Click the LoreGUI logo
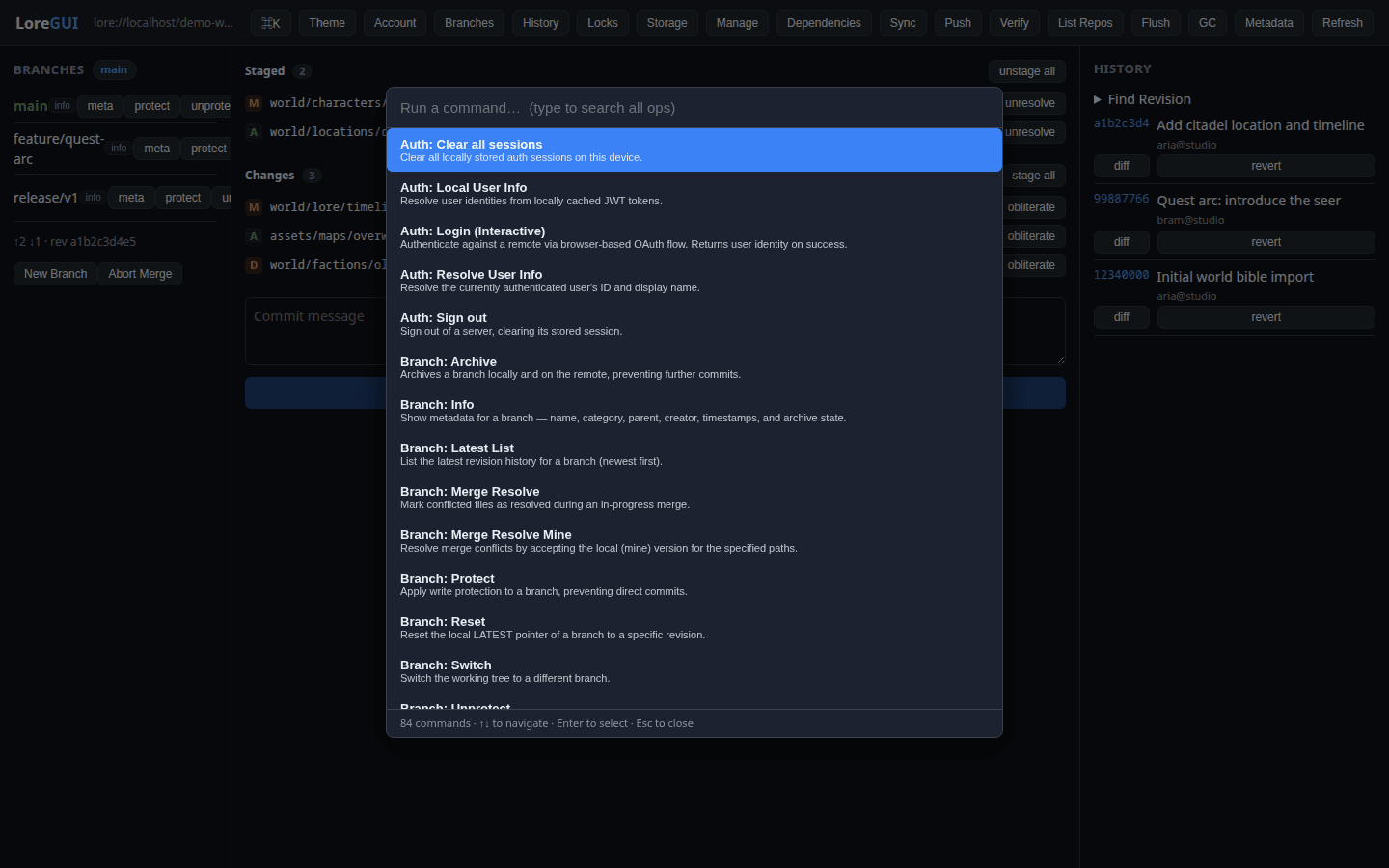Image resolution: width=1389 pixels, height=868 pixels. point(47,23)
